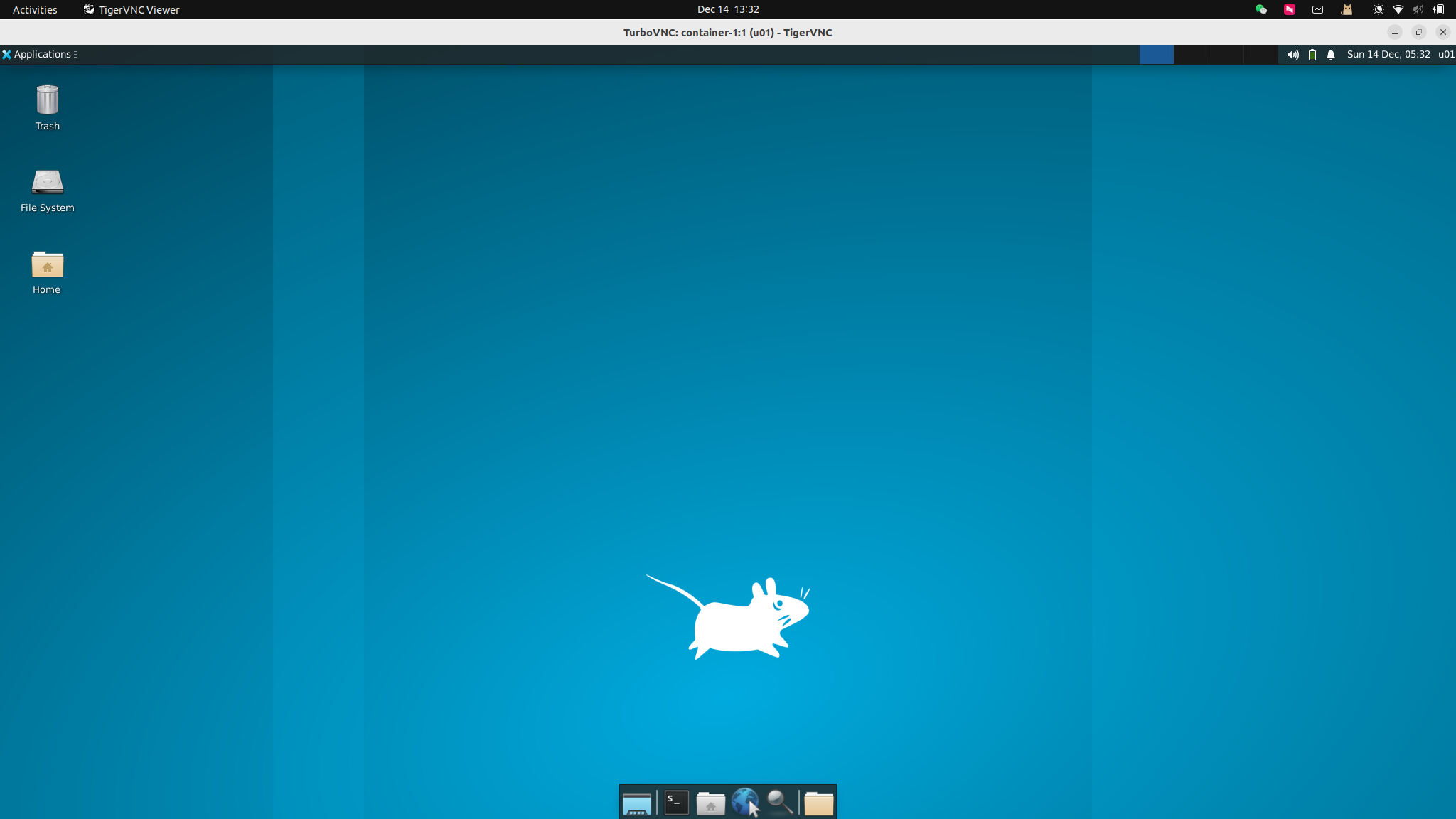Switch to the second workspace in the pager
Viewport: 1456px width, 819px height.
(x=1191, y=55)
